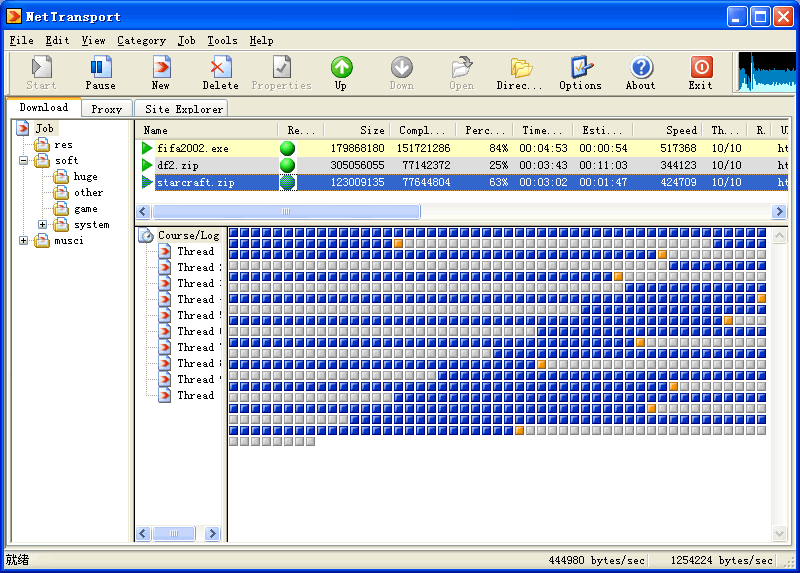Select the res folder in tree
800x573 pixels.
click(54, 145)
